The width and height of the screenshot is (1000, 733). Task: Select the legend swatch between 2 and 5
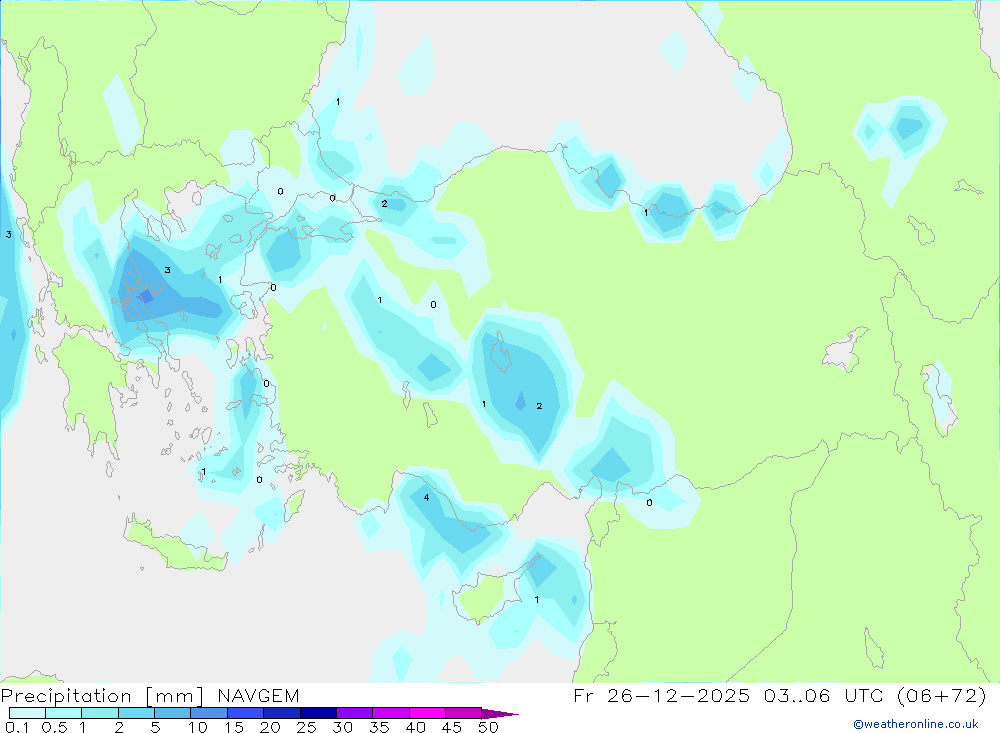click(136, 713)
